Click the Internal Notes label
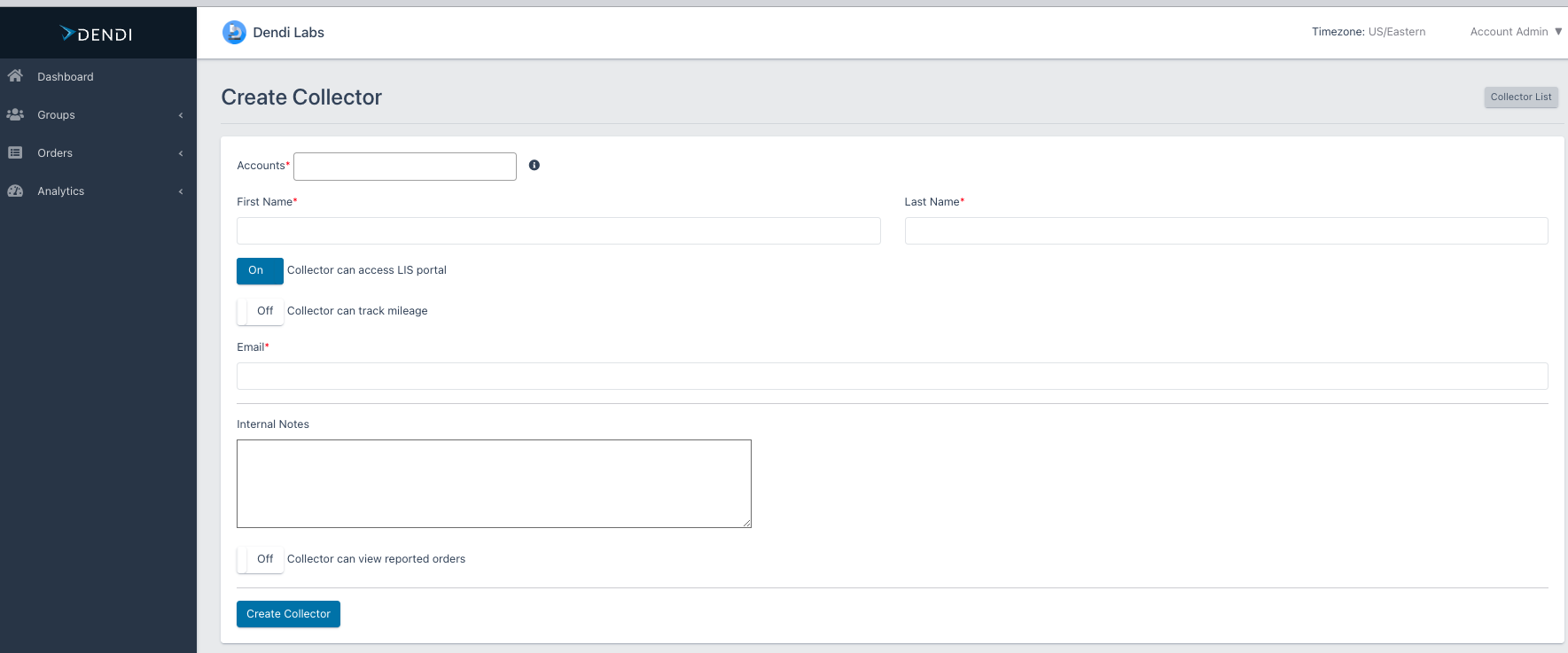1568x653 pixels. pos(273,424)
